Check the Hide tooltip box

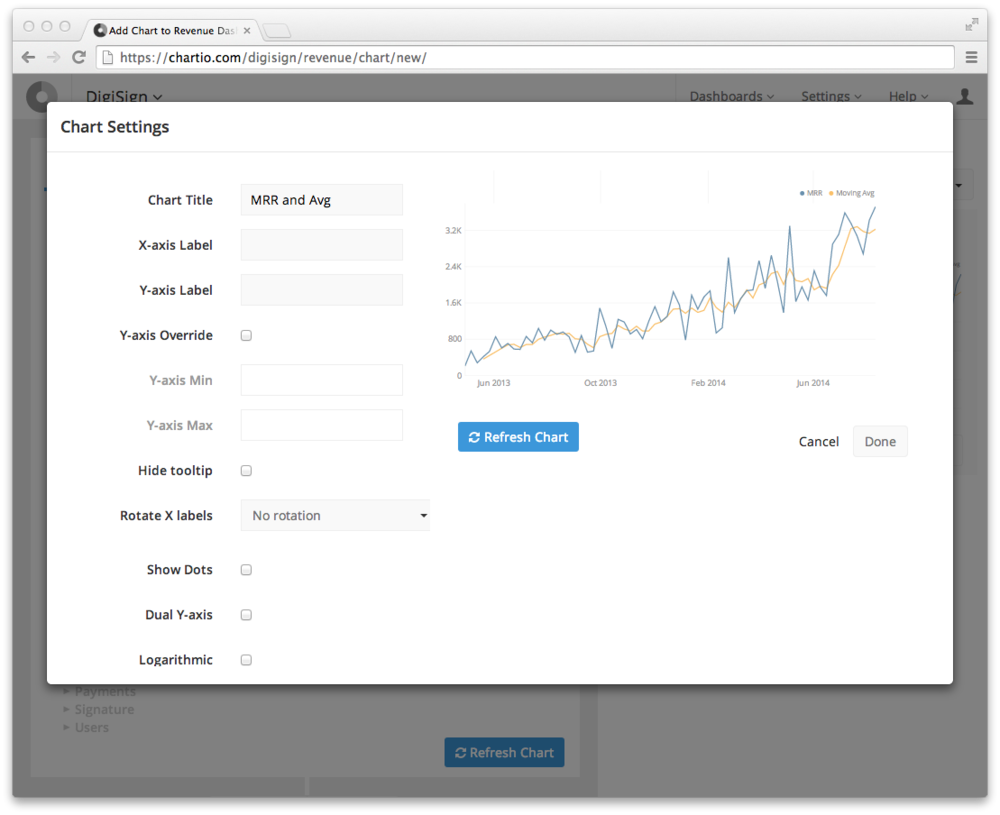(246, 471)
